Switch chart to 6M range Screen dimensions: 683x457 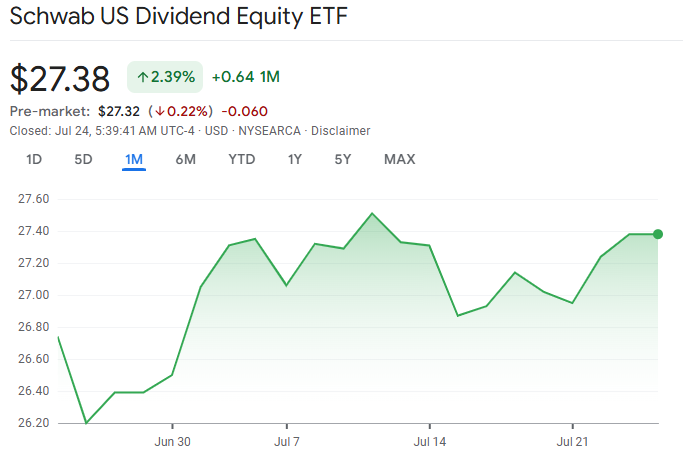(x=186, y=159)
